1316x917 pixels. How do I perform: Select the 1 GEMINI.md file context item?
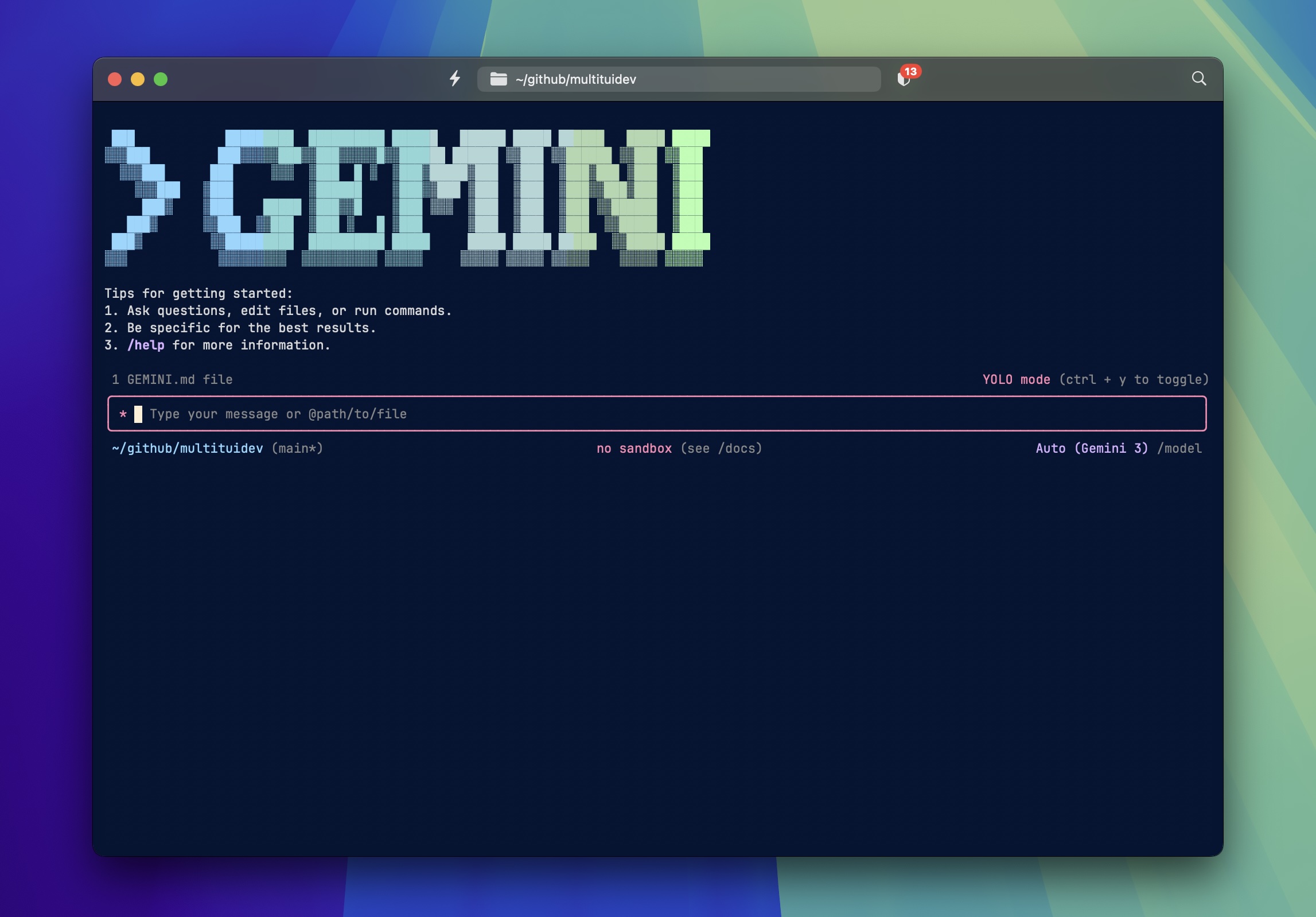(172, 379)
